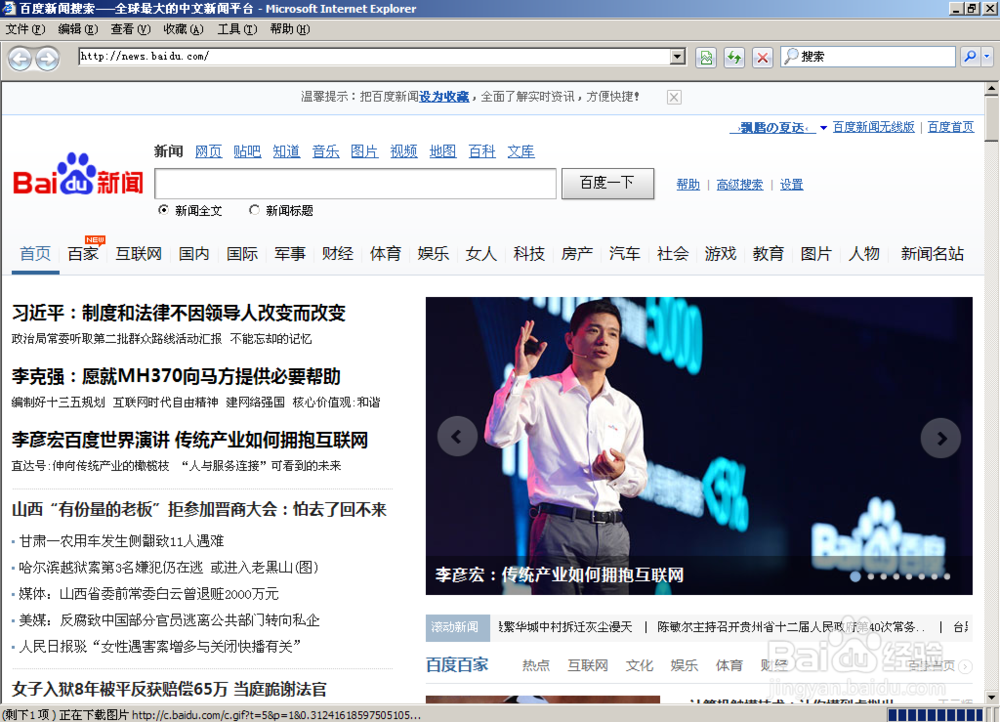The height and width of the screenshot is (722, 1000).
Task: Click the Refresh icon in toolbar
Action: 734,57
